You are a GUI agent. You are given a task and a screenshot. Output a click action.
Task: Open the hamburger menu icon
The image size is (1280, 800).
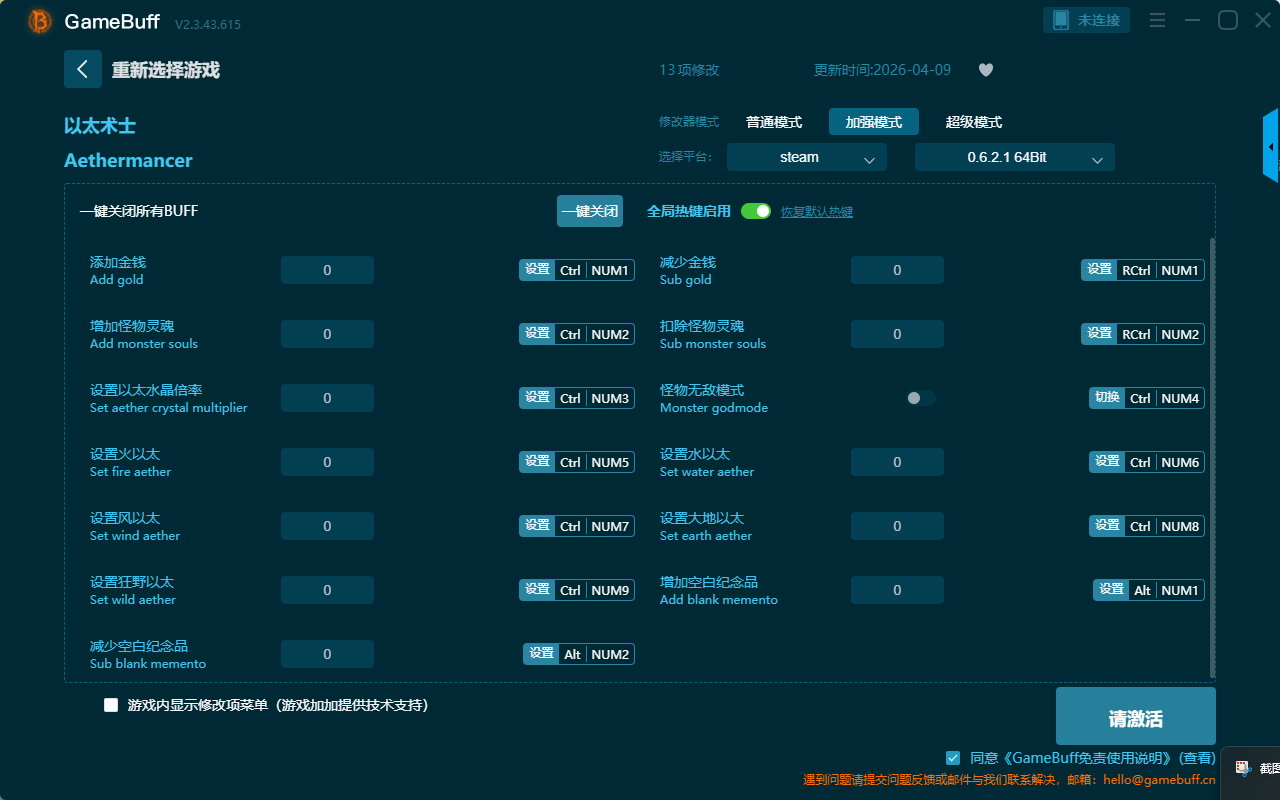(1157, 20)
